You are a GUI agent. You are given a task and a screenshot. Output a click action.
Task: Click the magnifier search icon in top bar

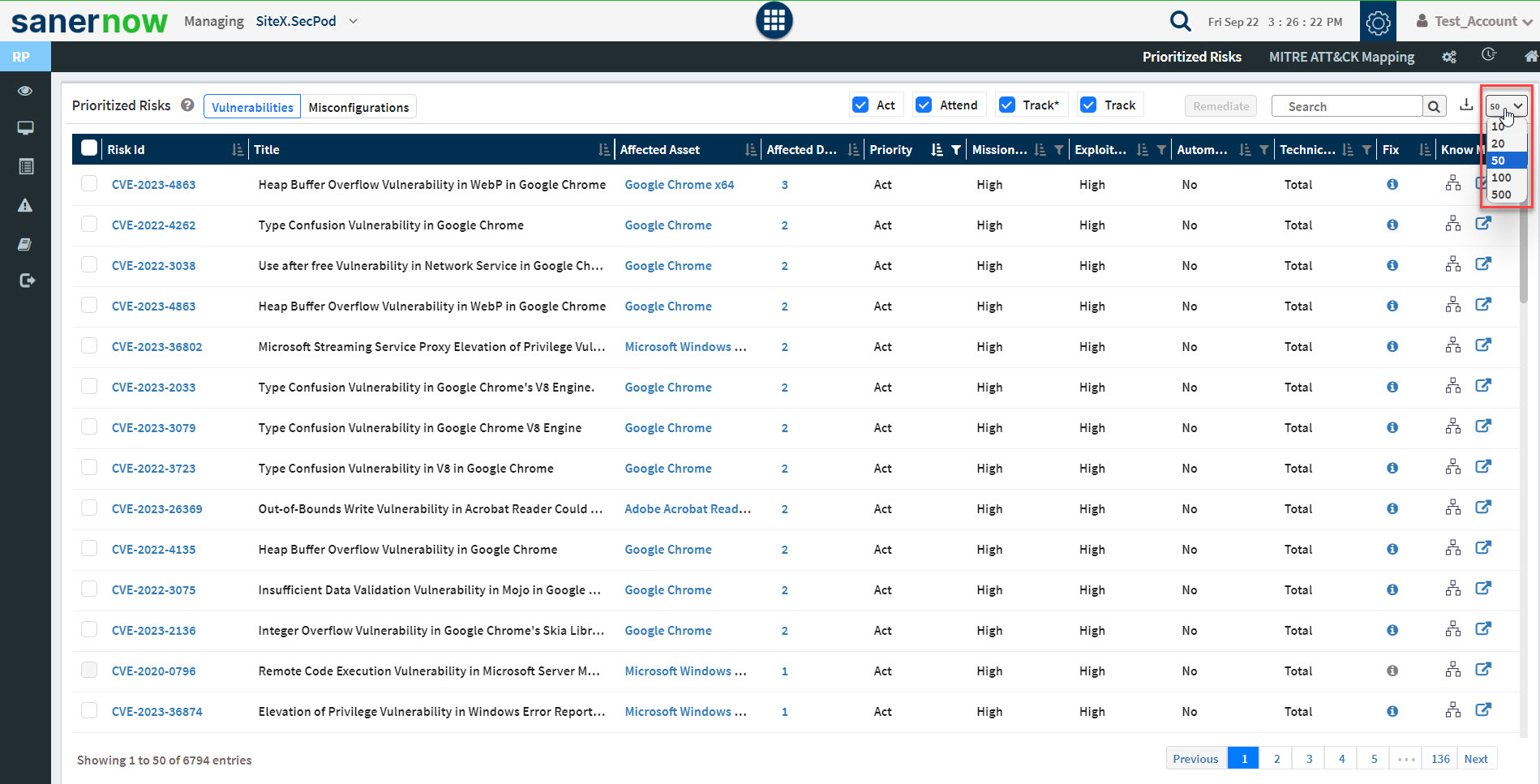[x=1181, y=21]
